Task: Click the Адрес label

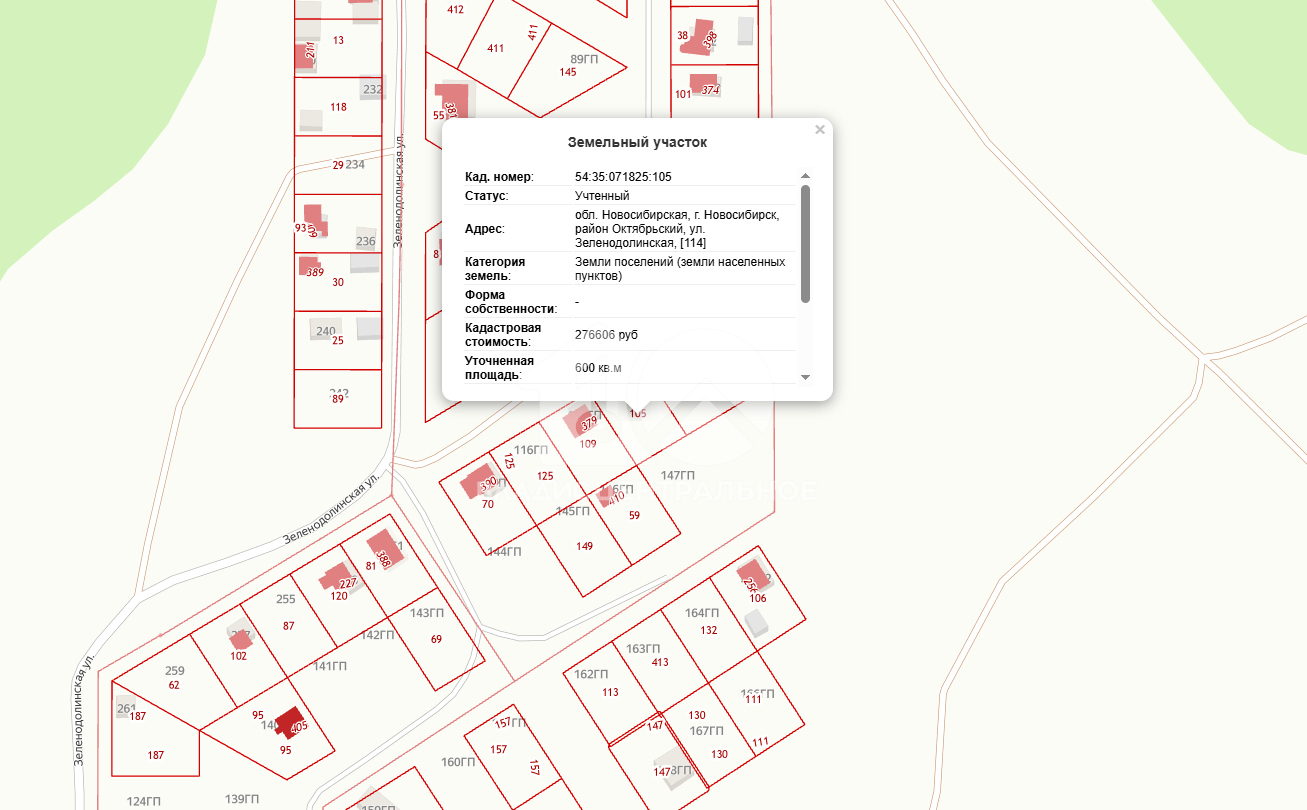Action: click(485, 229)
